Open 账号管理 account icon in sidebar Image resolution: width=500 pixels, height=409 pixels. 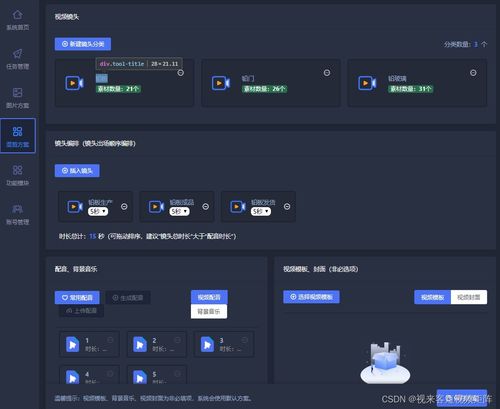(18, 209)
